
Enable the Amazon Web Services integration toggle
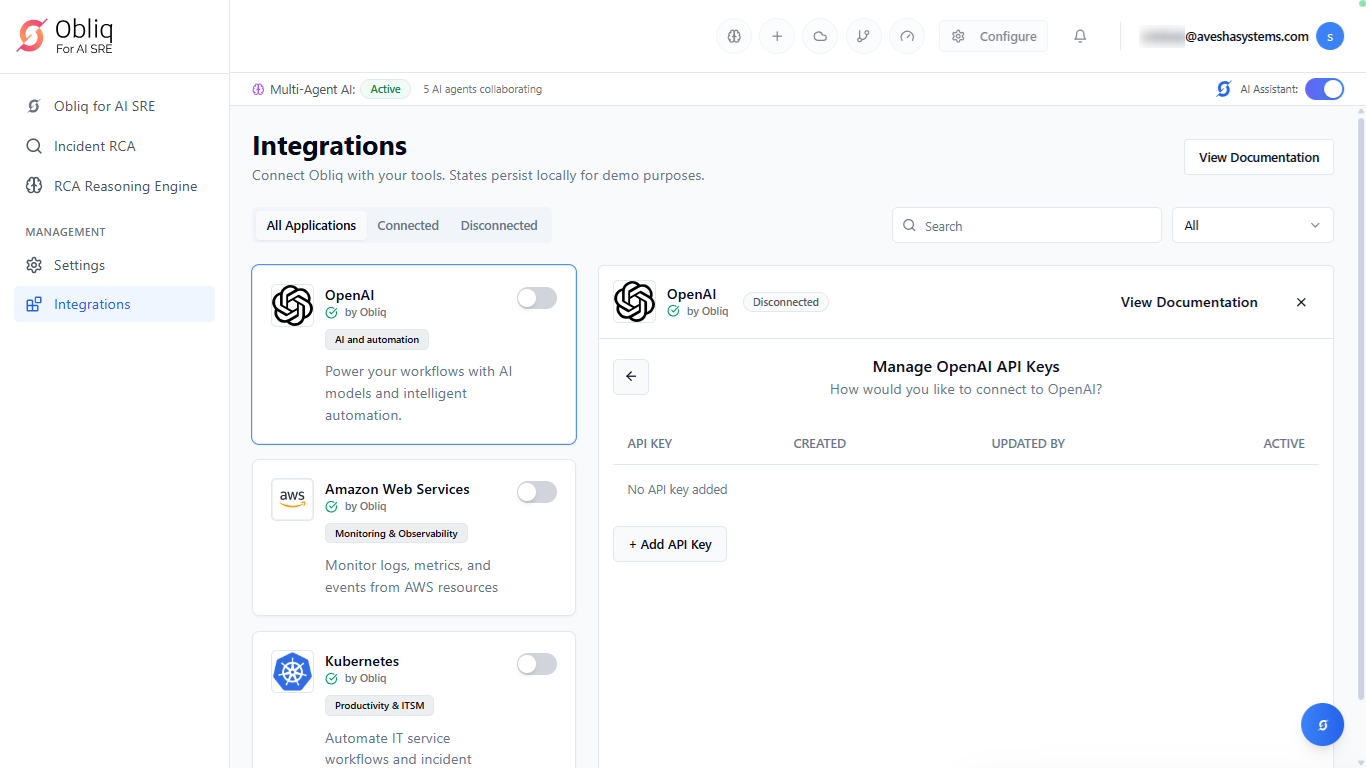[536, 492]
